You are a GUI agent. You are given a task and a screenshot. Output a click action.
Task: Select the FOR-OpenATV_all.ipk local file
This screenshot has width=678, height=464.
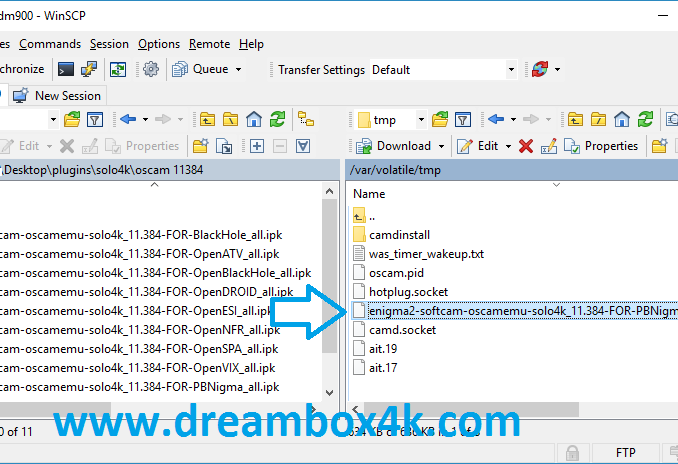tap(139, 254)
